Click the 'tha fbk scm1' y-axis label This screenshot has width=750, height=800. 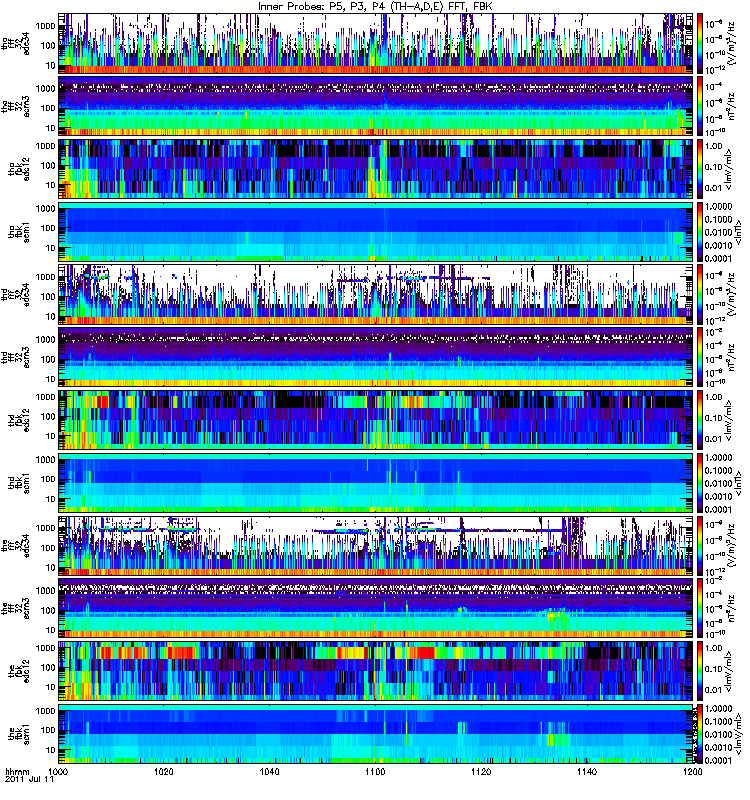(19, 232)
